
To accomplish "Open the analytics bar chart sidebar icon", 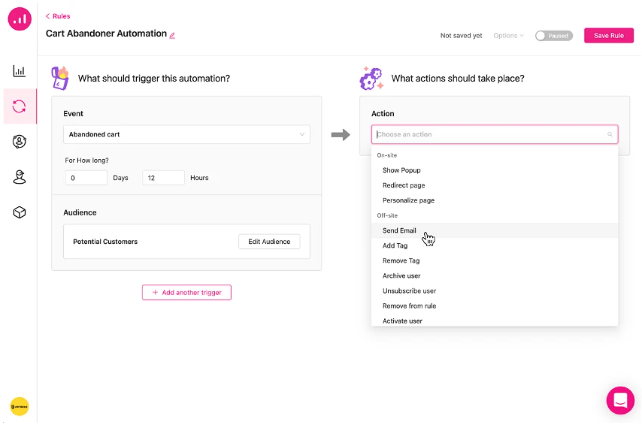I will pyautogui.click(x=19, y=71).
